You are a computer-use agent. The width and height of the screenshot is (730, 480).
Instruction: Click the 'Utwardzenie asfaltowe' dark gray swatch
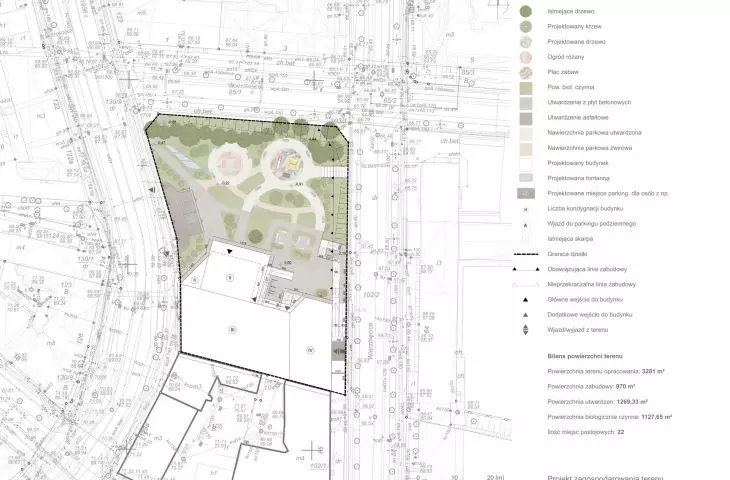(x=526, y=118)
